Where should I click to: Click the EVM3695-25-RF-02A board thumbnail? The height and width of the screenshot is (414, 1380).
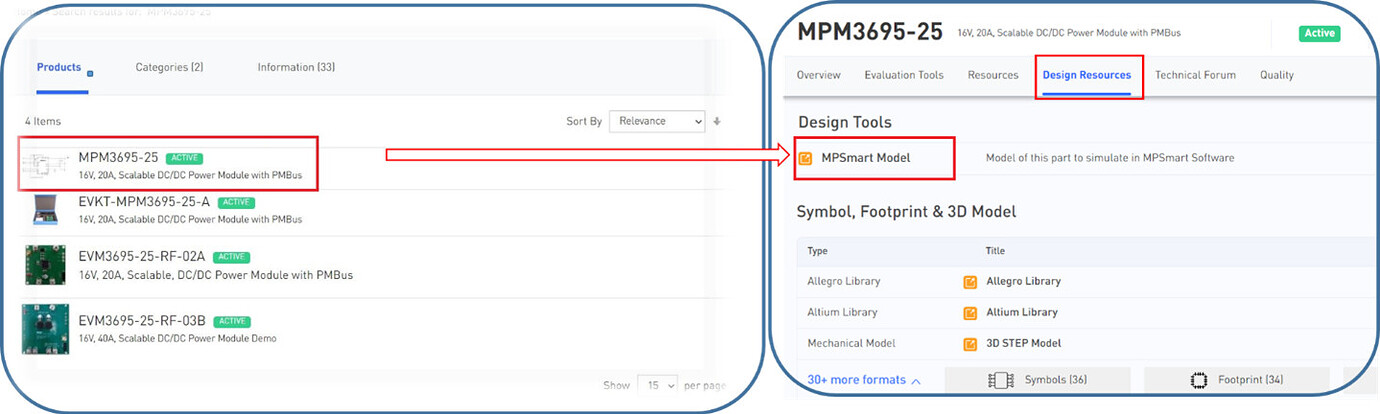pyautogui.click(x=45, y=265)
